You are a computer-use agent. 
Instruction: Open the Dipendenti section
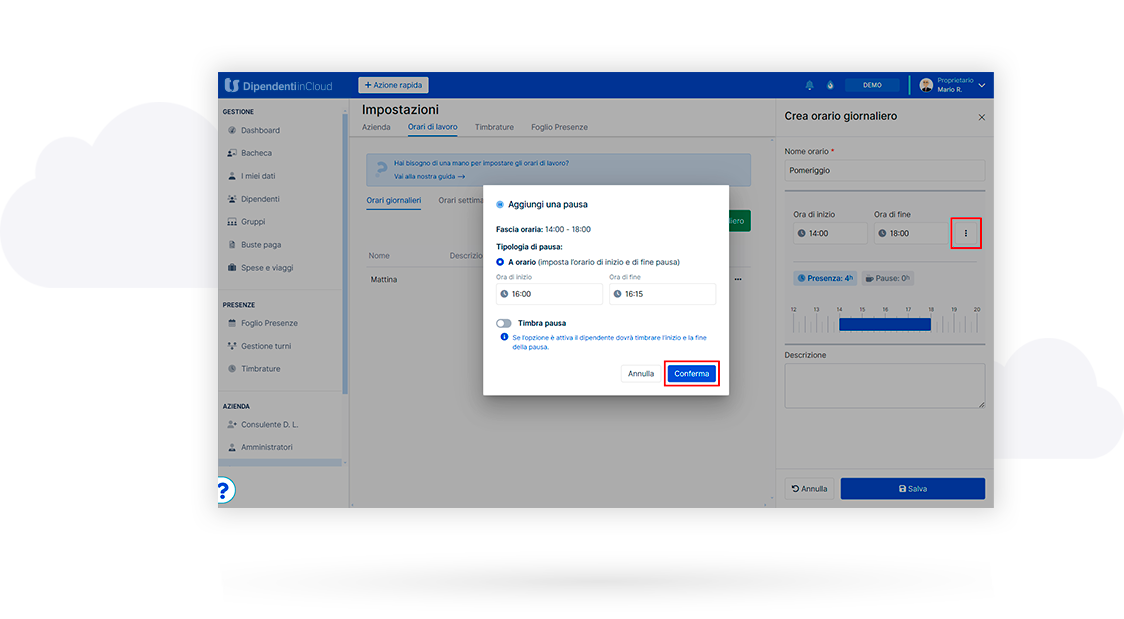click(x=259, y=199)
